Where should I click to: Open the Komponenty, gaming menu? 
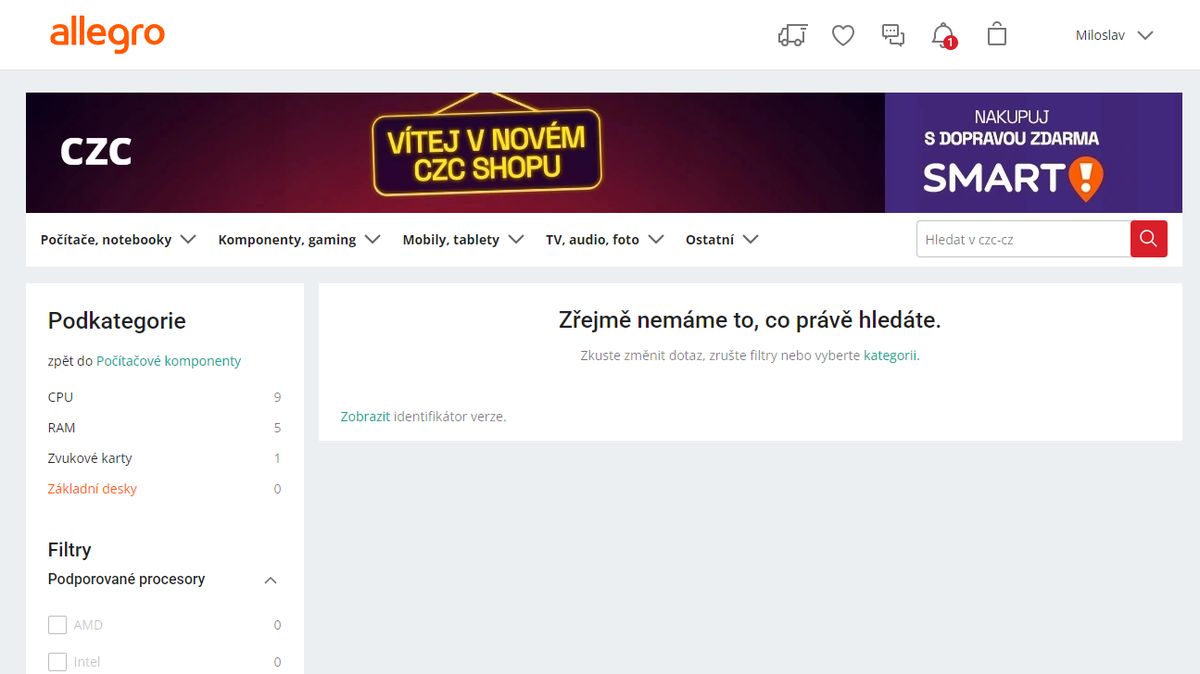(299, 240)
